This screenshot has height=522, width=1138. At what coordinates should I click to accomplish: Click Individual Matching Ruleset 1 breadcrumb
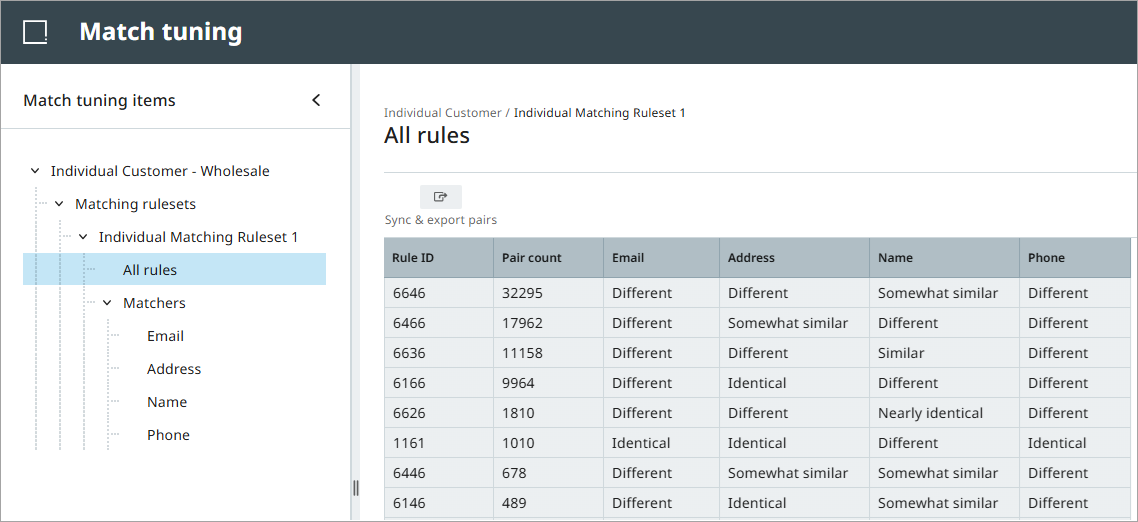point(599,113)
